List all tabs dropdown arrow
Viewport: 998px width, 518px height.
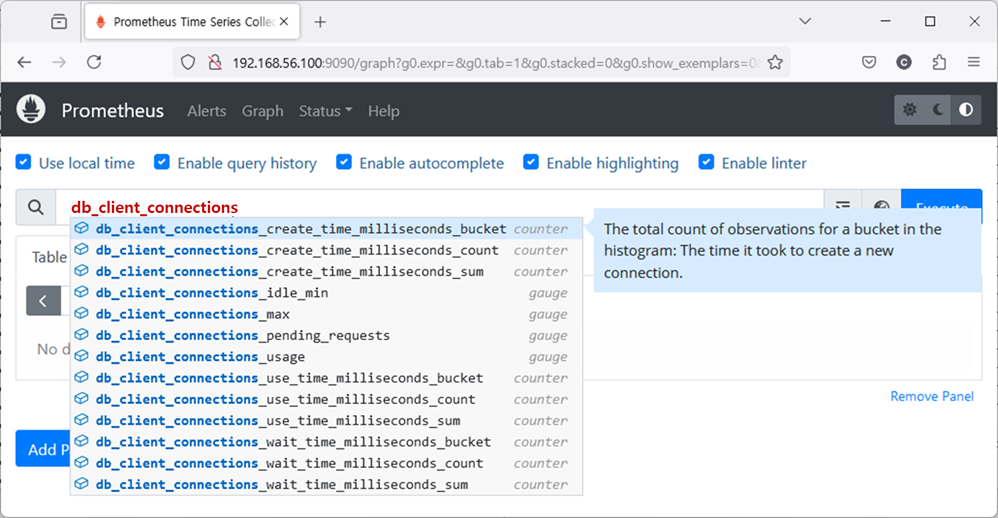pyautogui.click(x=805, y=21)
